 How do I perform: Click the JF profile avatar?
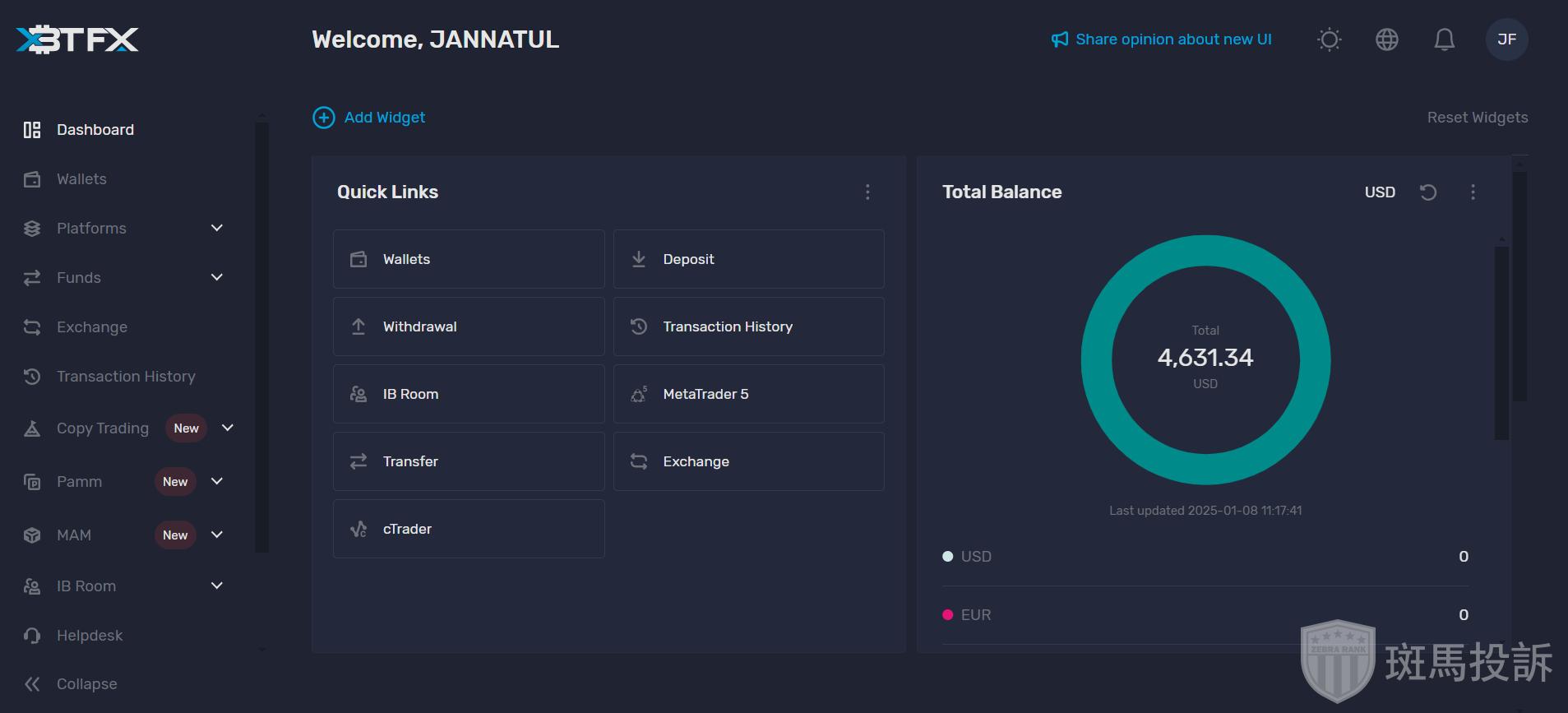coord(1506,39)
